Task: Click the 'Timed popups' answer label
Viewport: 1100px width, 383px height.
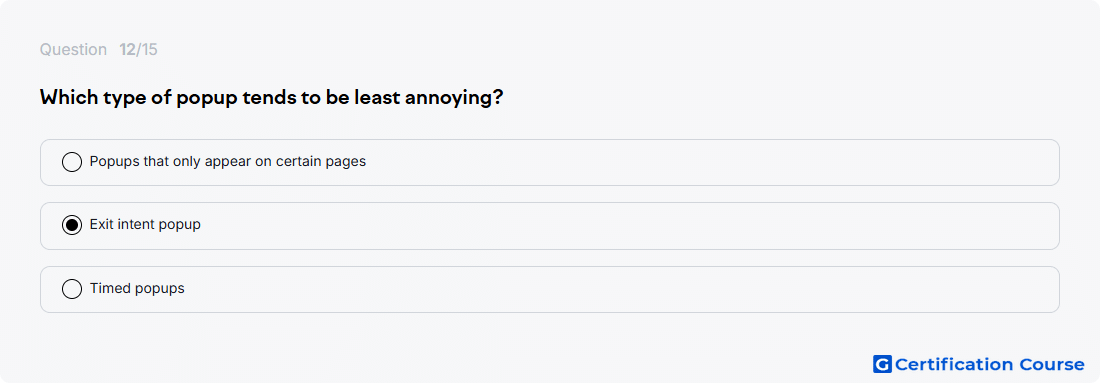Action: click(x=137, y=288)
